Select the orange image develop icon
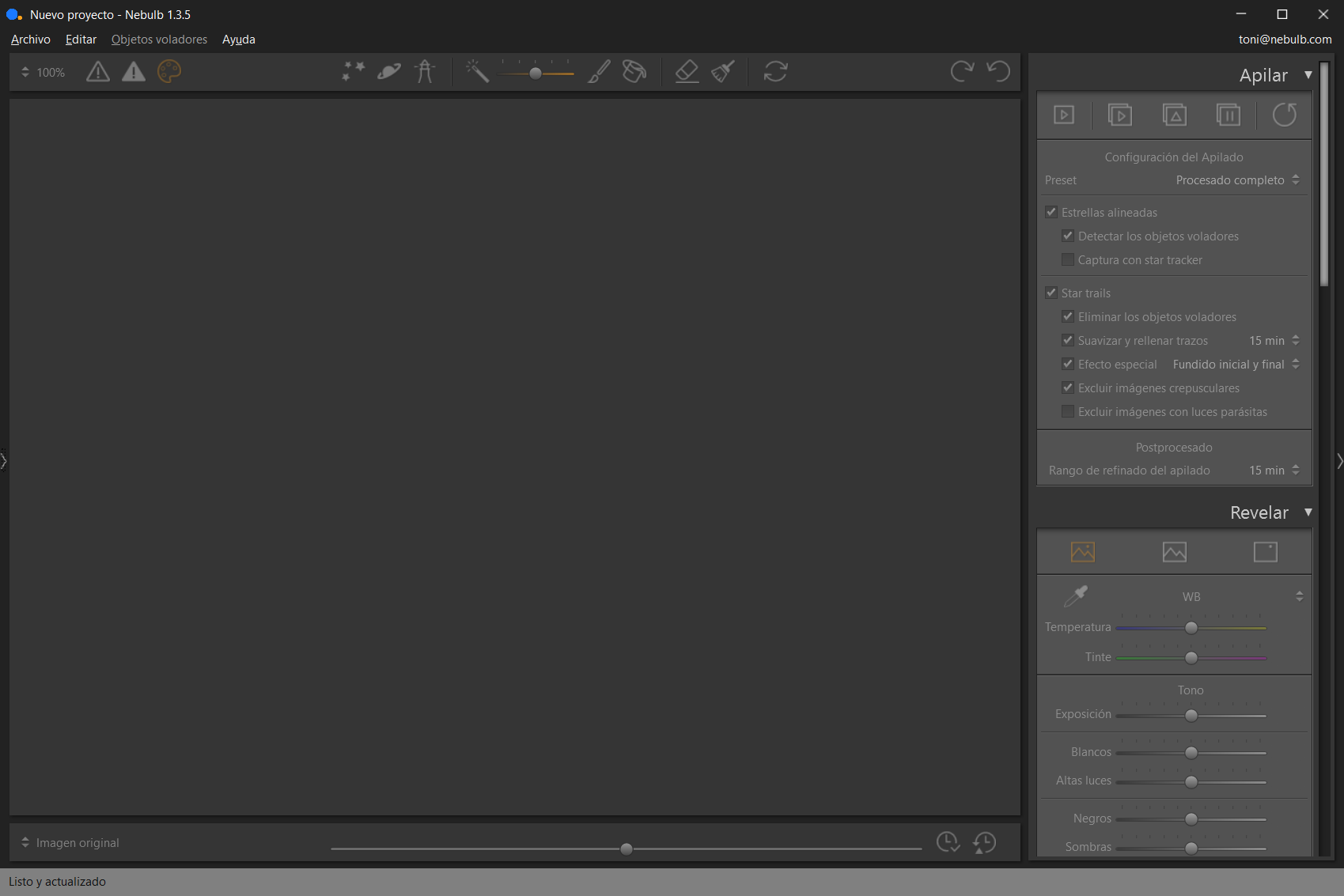This screenshot has width=1344, height=896. 1083,551
